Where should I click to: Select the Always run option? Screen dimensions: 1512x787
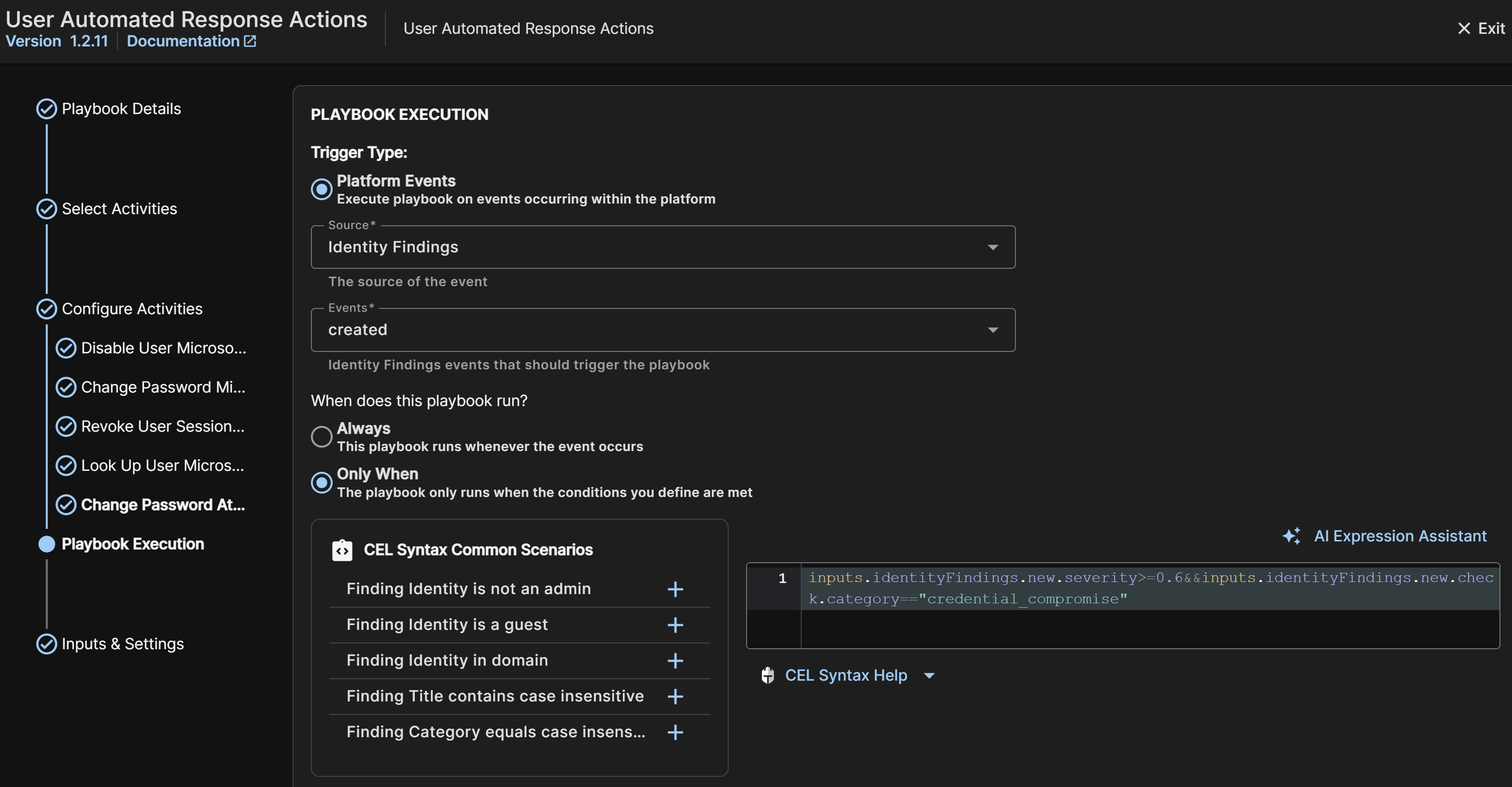322,437
